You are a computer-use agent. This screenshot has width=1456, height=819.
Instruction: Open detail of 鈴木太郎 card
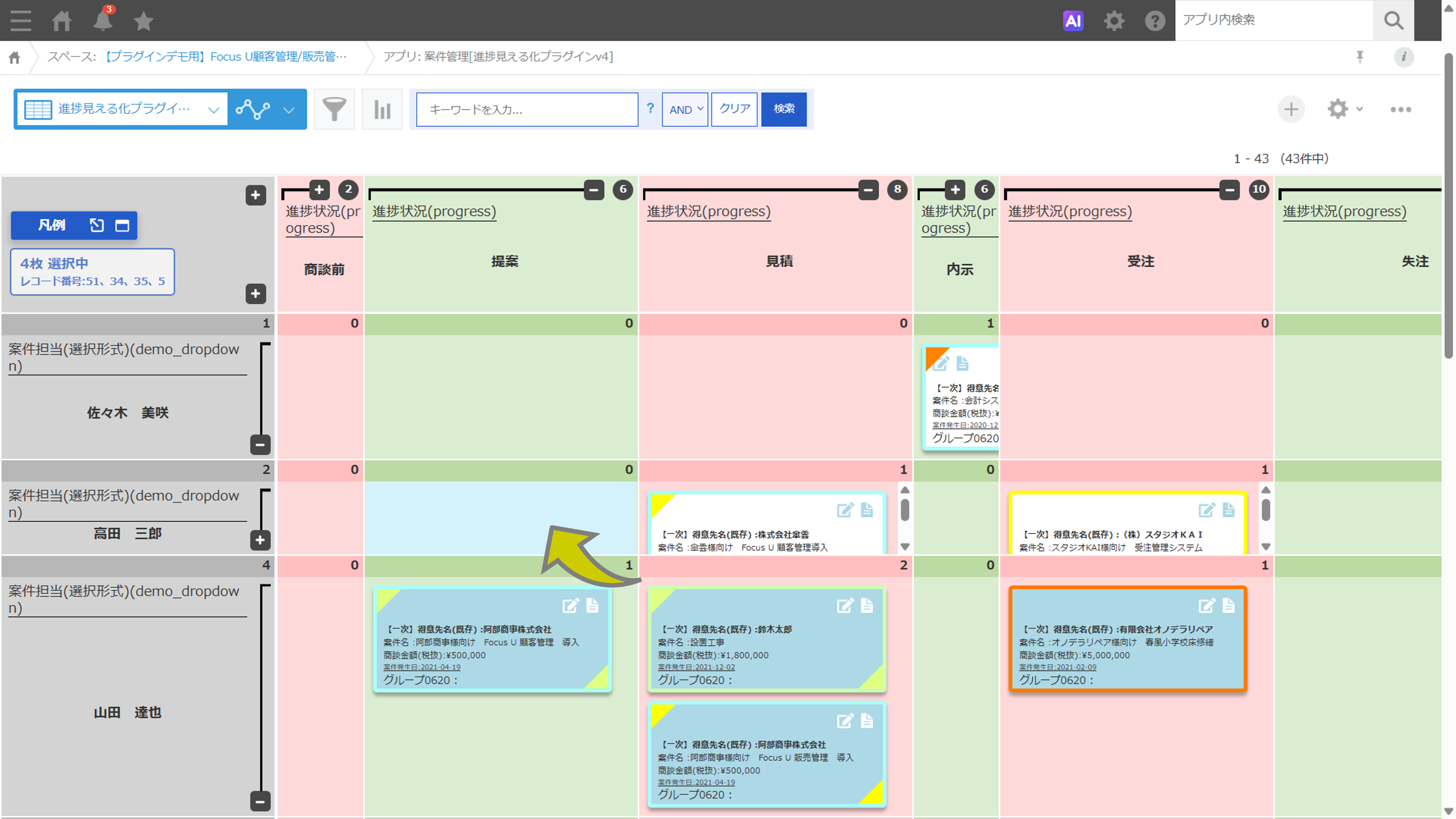click(x=867, y=605)
